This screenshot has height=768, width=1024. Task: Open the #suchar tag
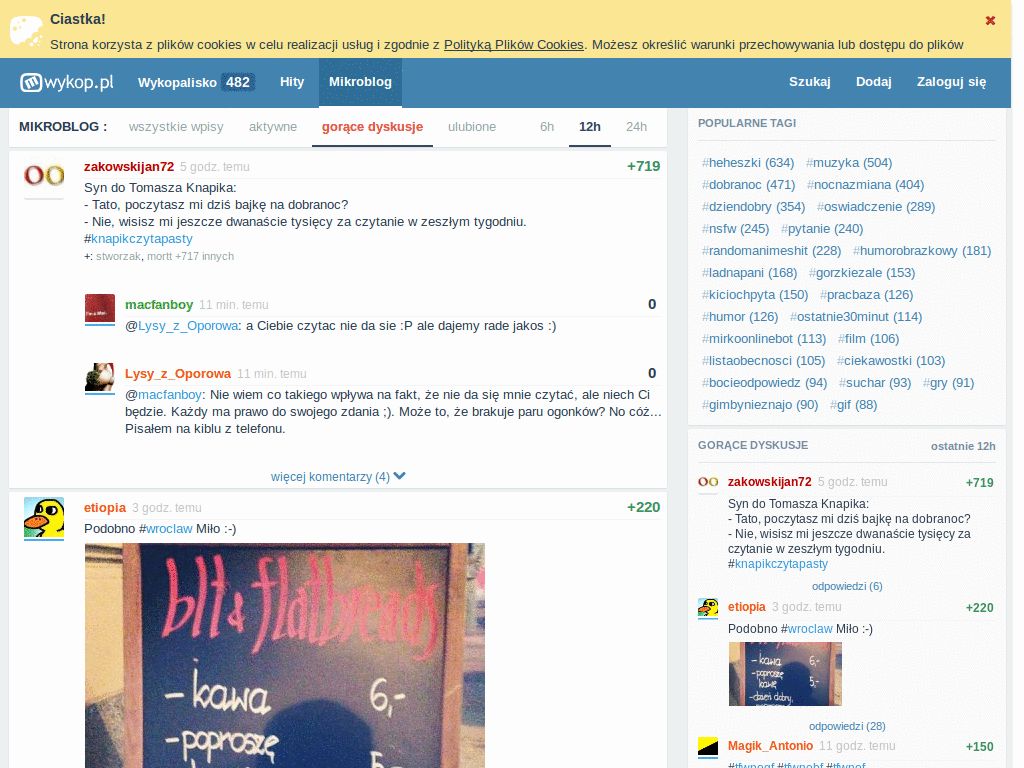875,383
